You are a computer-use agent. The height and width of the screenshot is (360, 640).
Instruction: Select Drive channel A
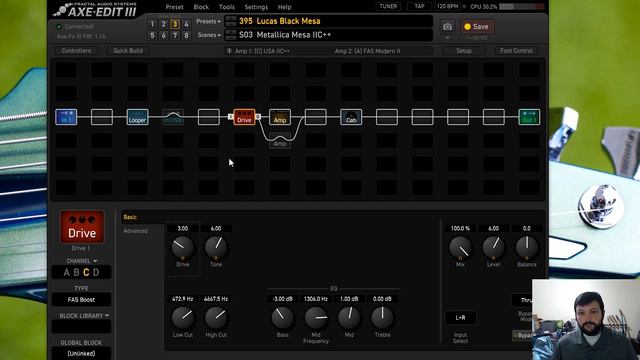[67, 273]
